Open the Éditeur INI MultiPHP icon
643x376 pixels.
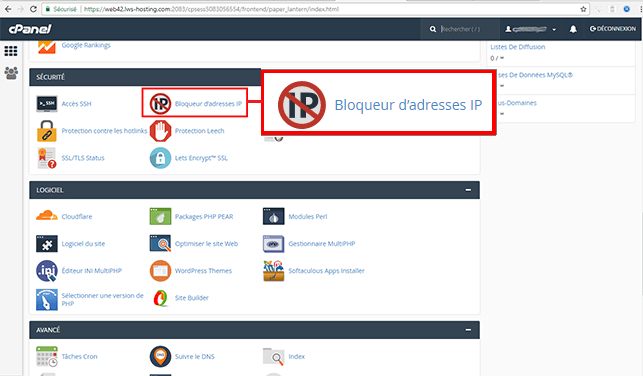[46, 271]
